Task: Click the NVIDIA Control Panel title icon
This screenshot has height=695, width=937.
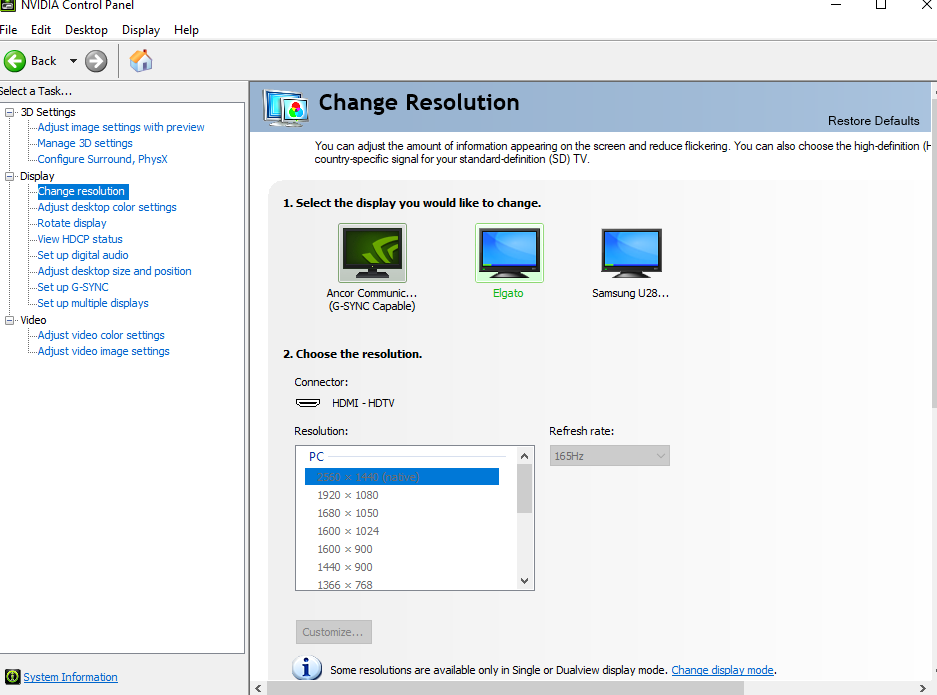Action: 7,5
